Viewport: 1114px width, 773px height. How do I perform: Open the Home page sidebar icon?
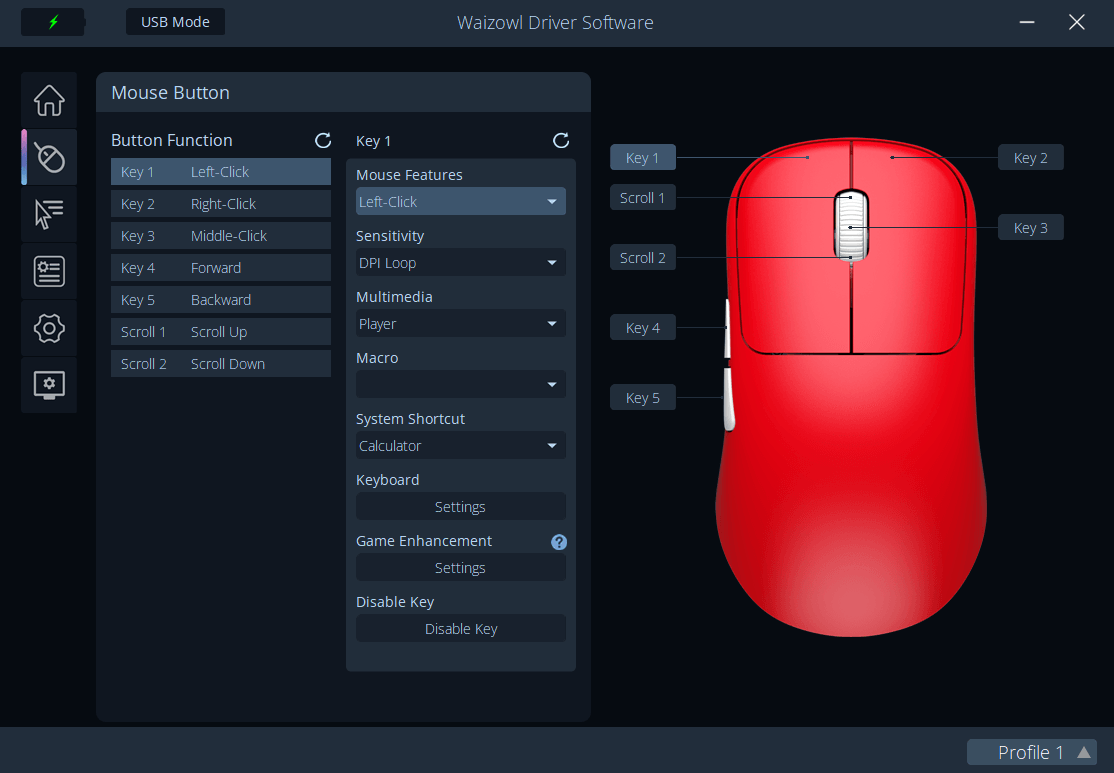(x=49, y=100)
